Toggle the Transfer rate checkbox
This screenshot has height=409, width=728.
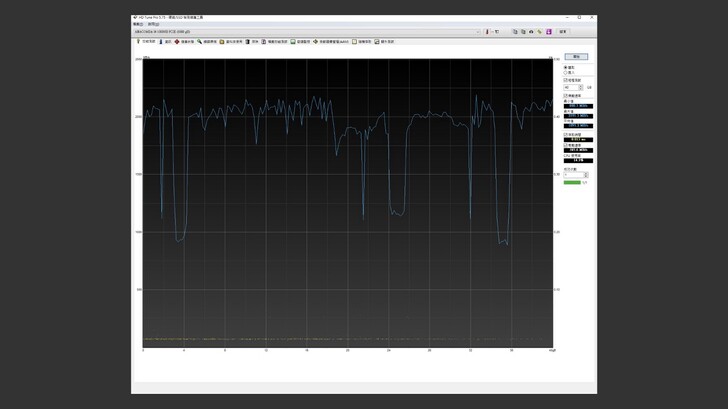[x=566, y=96]
